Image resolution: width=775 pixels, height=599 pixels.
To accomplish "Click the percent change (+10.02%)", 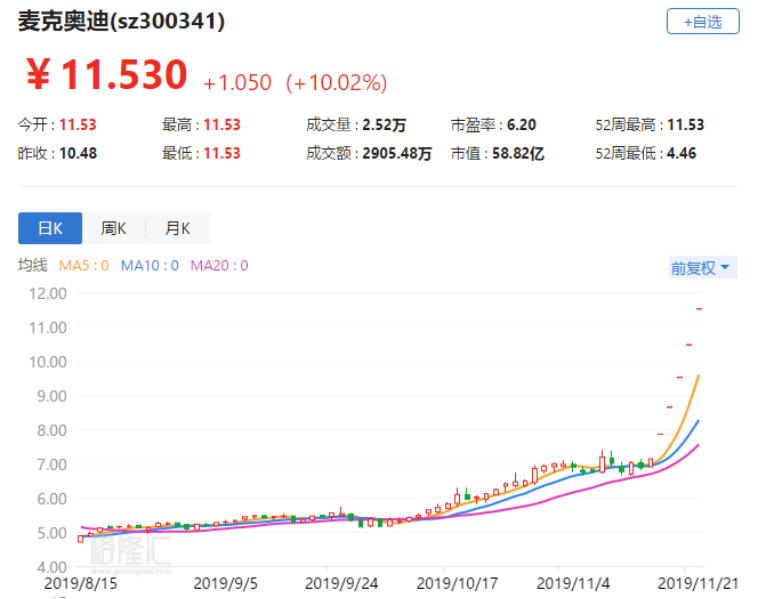I will coord(337,83).
